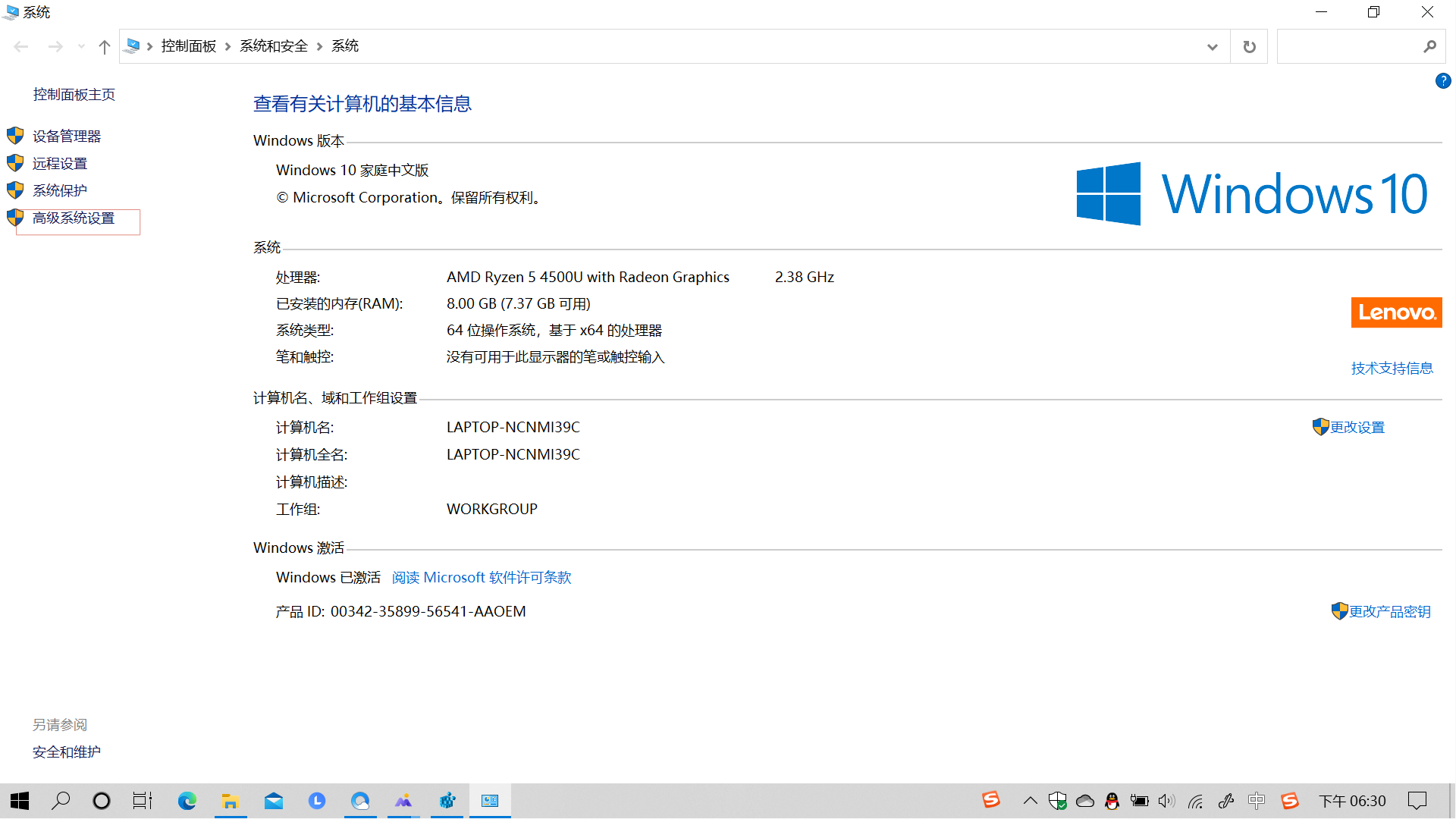This screenshot has height=819, width=1456.
Task: Open address bar history dropdown
Action: coord(1213,47)
